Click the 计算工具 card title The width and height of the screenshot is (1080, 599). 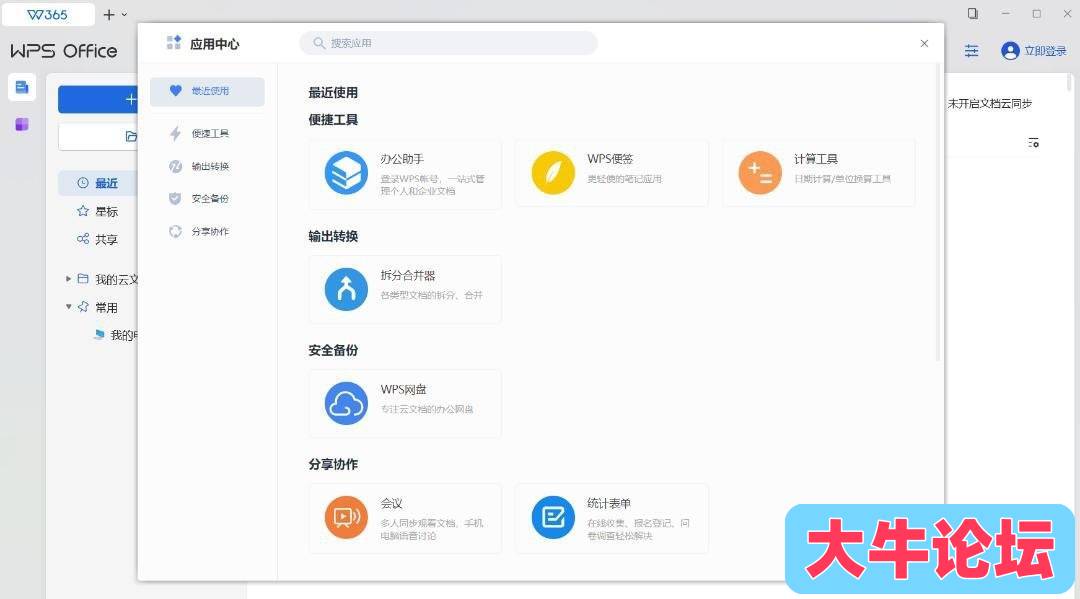816,159
